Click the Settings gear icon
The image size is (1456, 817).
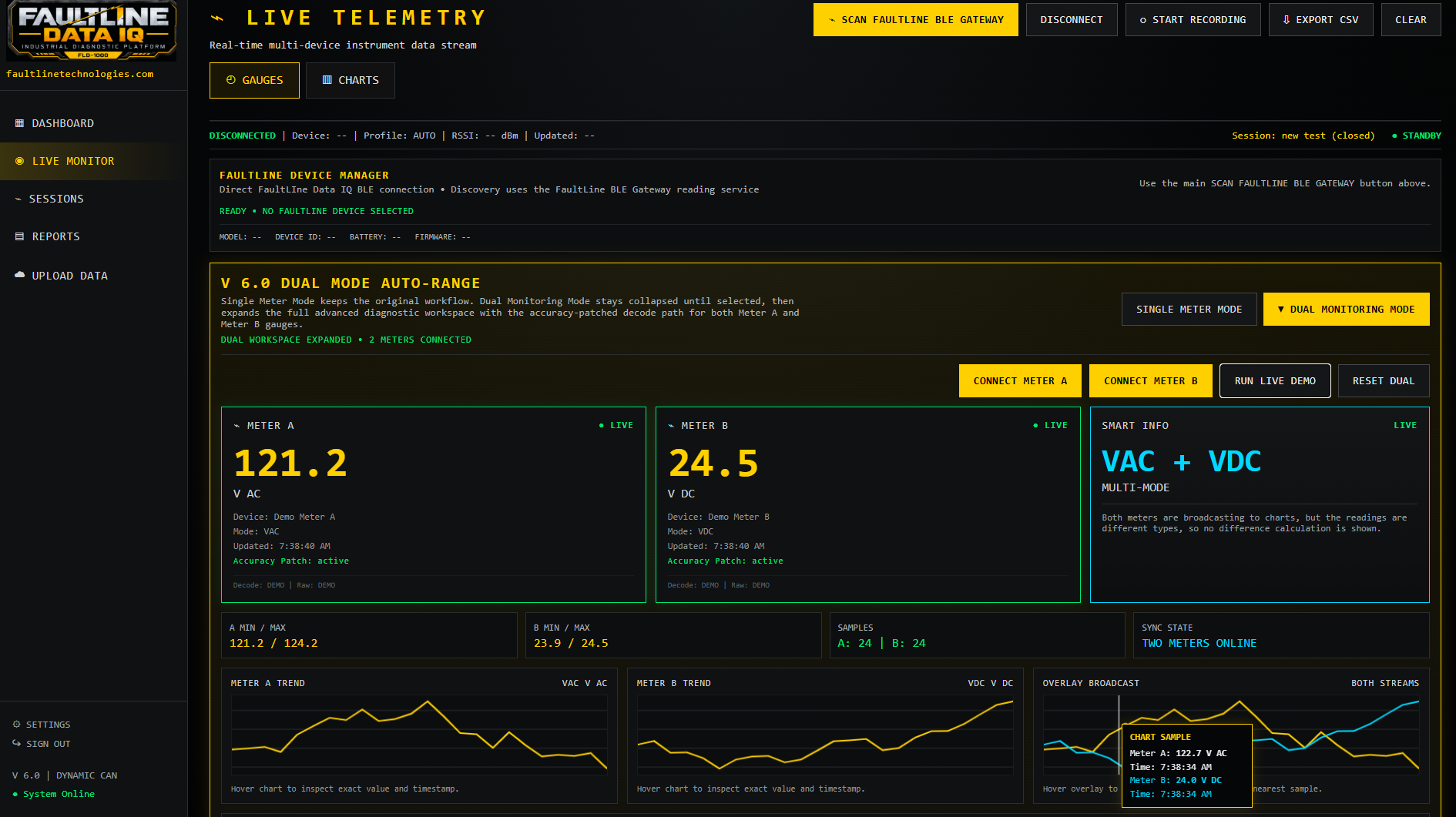point(17,724)
